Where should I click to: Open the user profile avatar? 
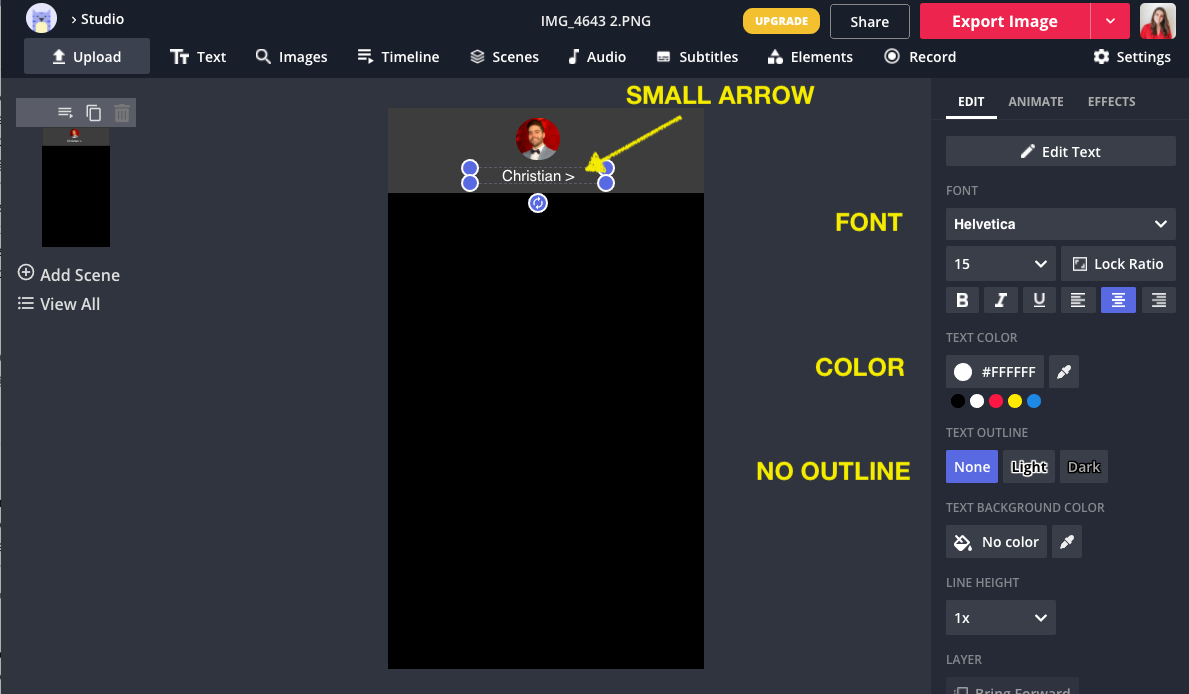tap(1157, 20)
